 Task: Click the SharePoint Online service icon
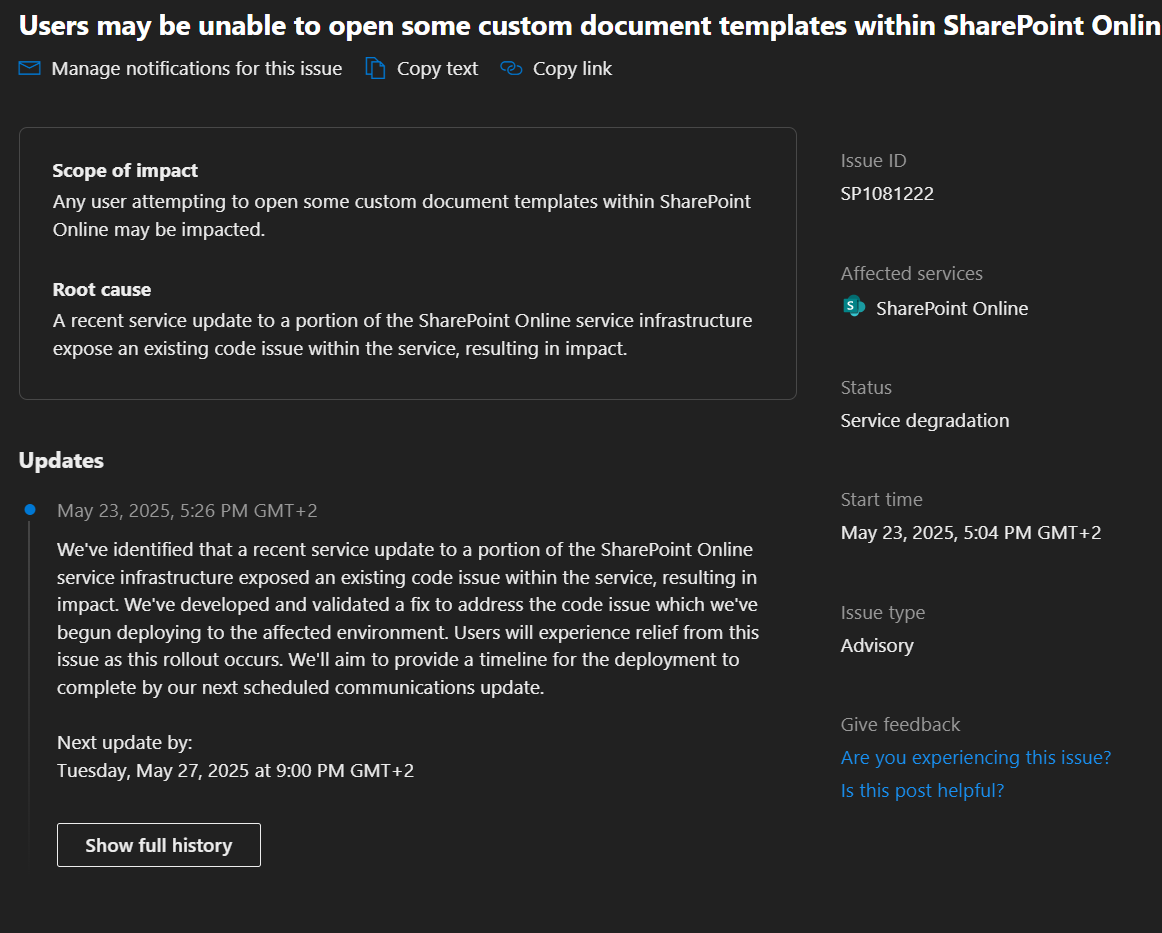pos(854,306)
